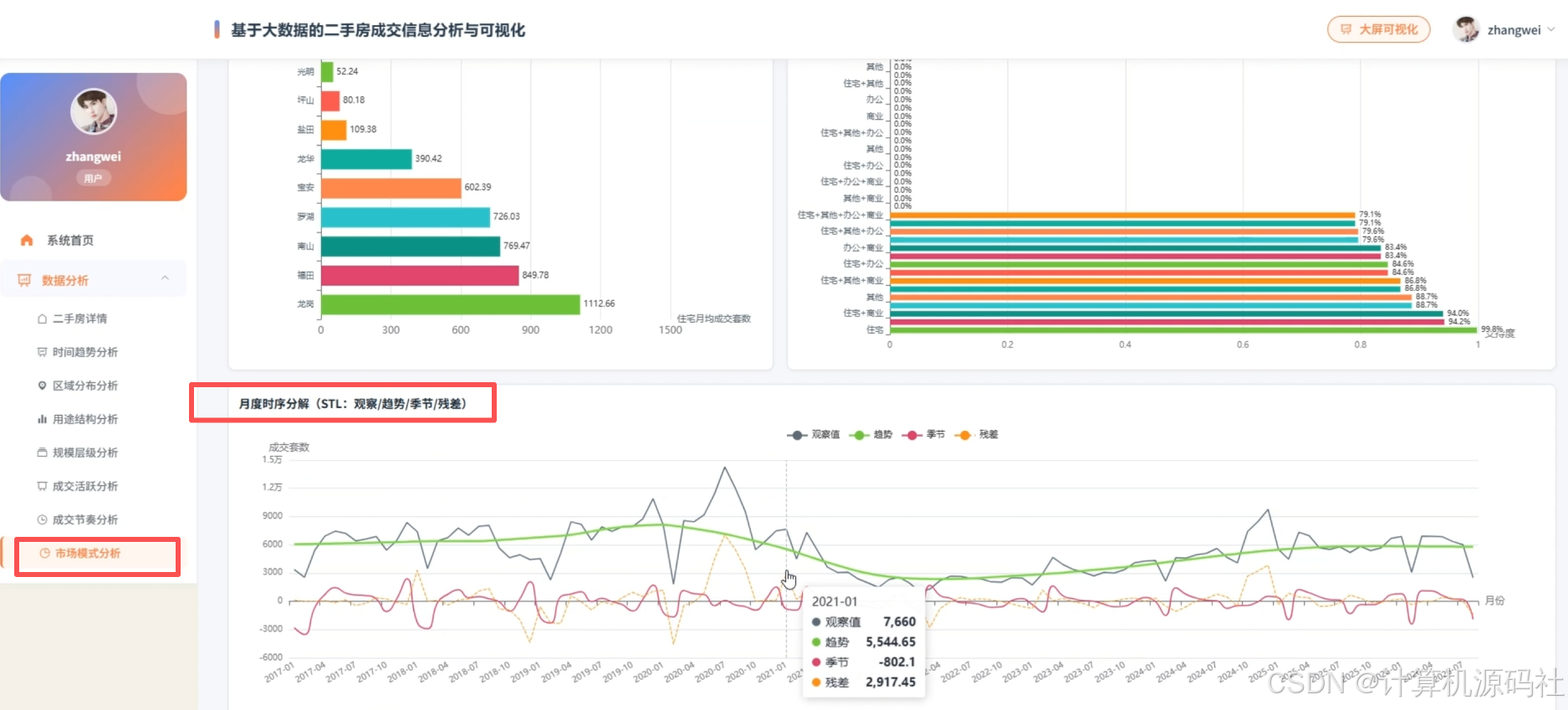The width and height of the screenshot is (1568, 710).
Task: Toggle the 观察值 series in legend
Action: click(813, 435)
